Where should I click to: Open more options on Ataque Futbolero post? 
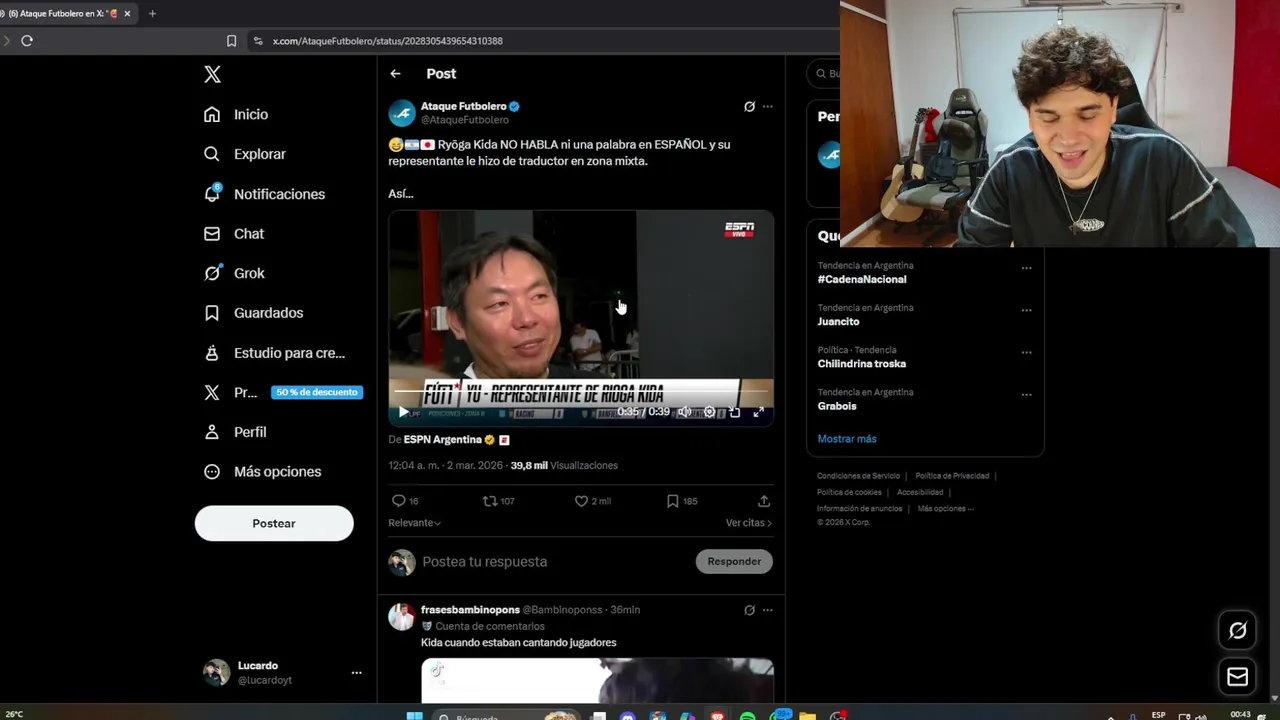tap(767, 106)
